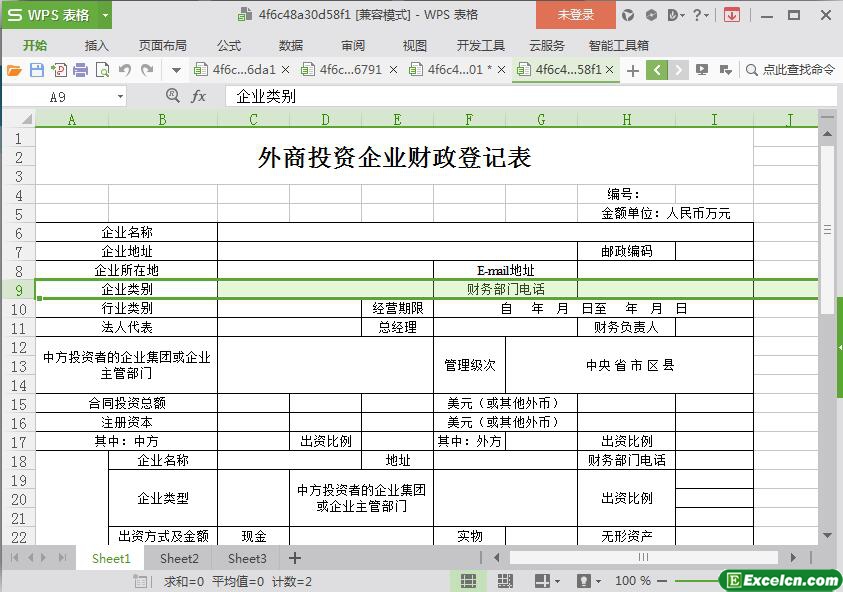Select column H header
Screen dimensions: 843x592
pyautogui.click(x=626, y=119)
